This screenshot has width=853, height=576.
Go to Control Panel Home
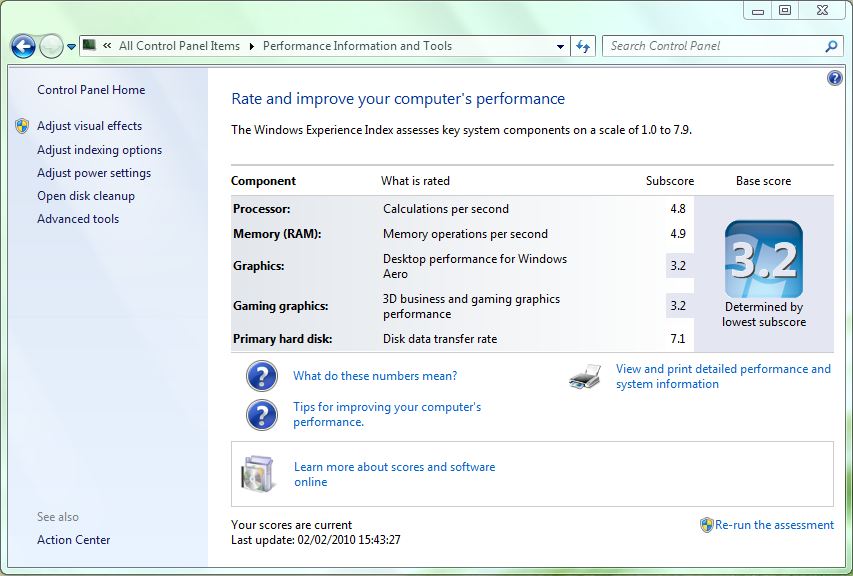pos(91,90)
